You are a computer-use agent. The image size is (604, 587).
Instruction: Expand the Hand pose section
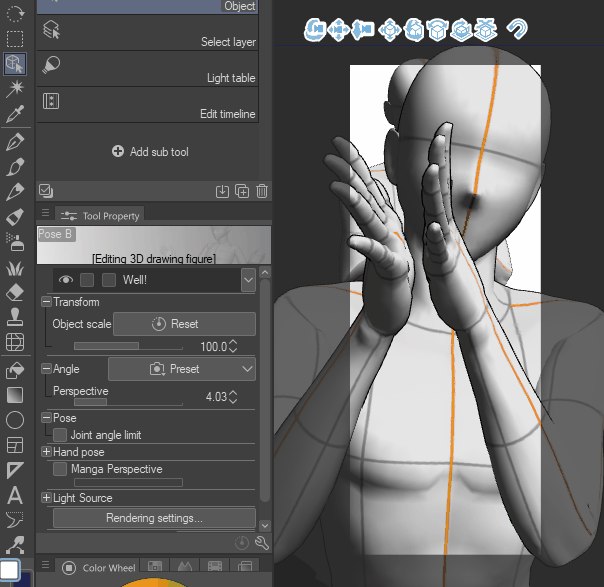[x=46, y=451]
